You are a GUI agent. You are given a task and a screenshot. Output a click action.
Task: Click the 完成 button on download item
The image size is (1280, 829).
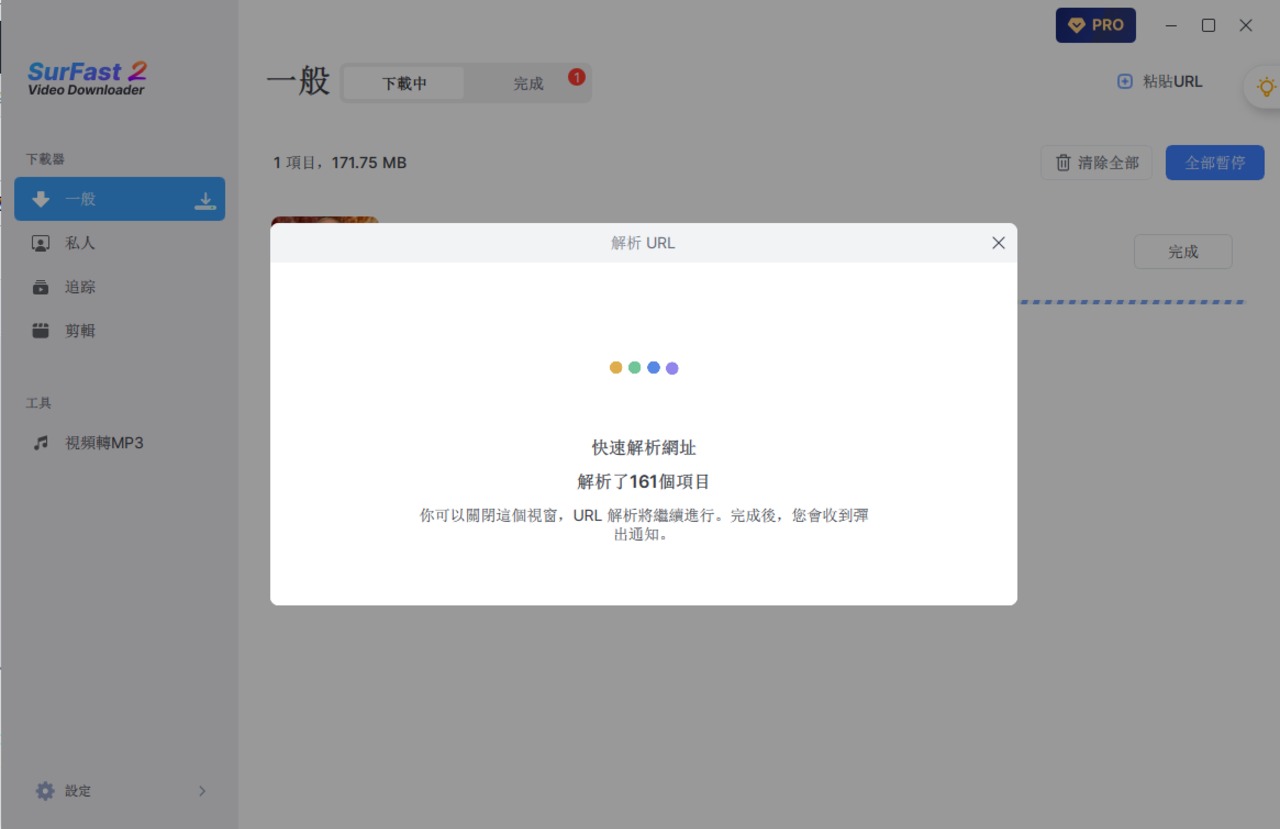1182,252
